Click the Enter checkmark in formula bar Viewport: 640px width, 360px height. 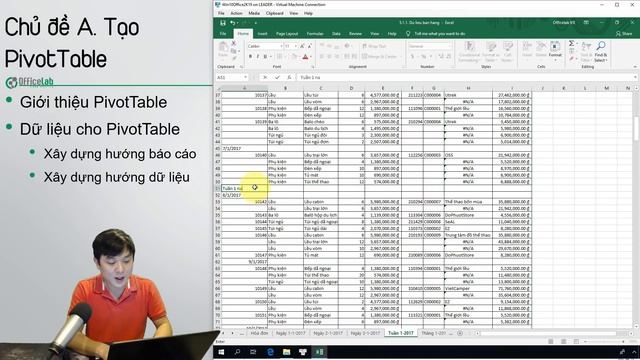coord(278,78)
